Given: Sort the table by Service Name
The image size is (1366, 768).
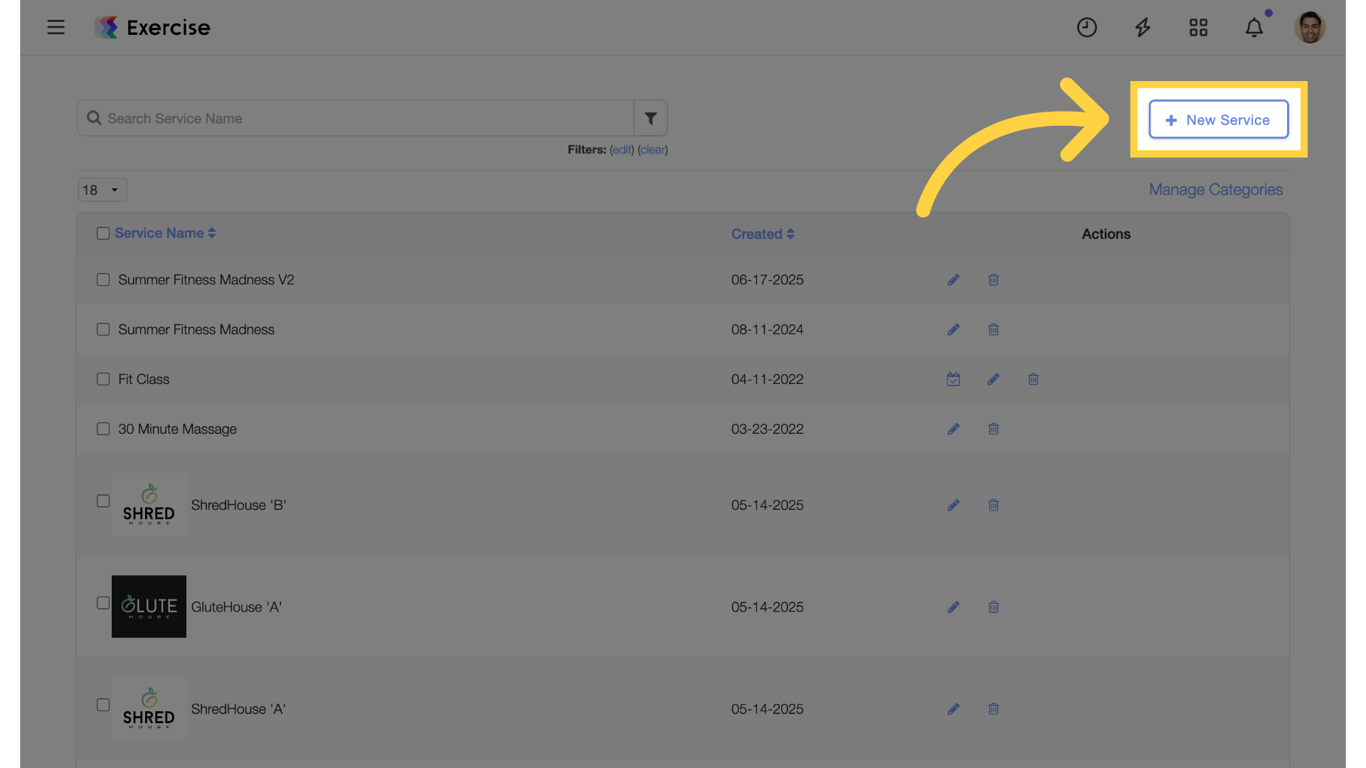Looking at the screenshot, I should pos(165,233).
